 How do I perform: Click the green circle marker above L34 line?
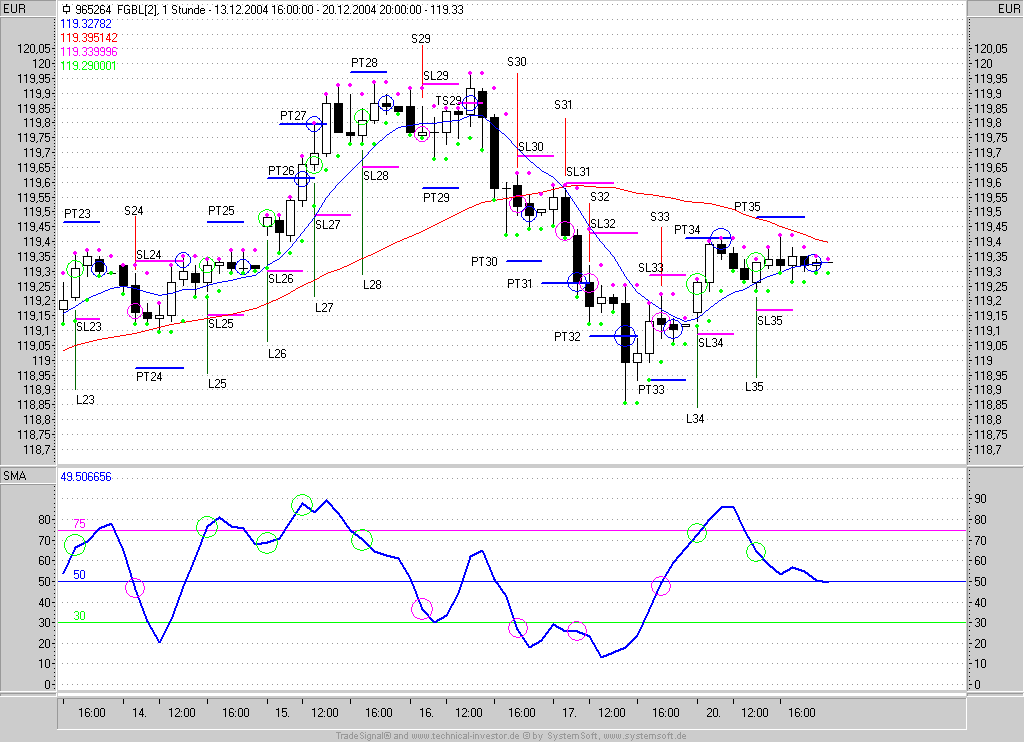(697, 284)
